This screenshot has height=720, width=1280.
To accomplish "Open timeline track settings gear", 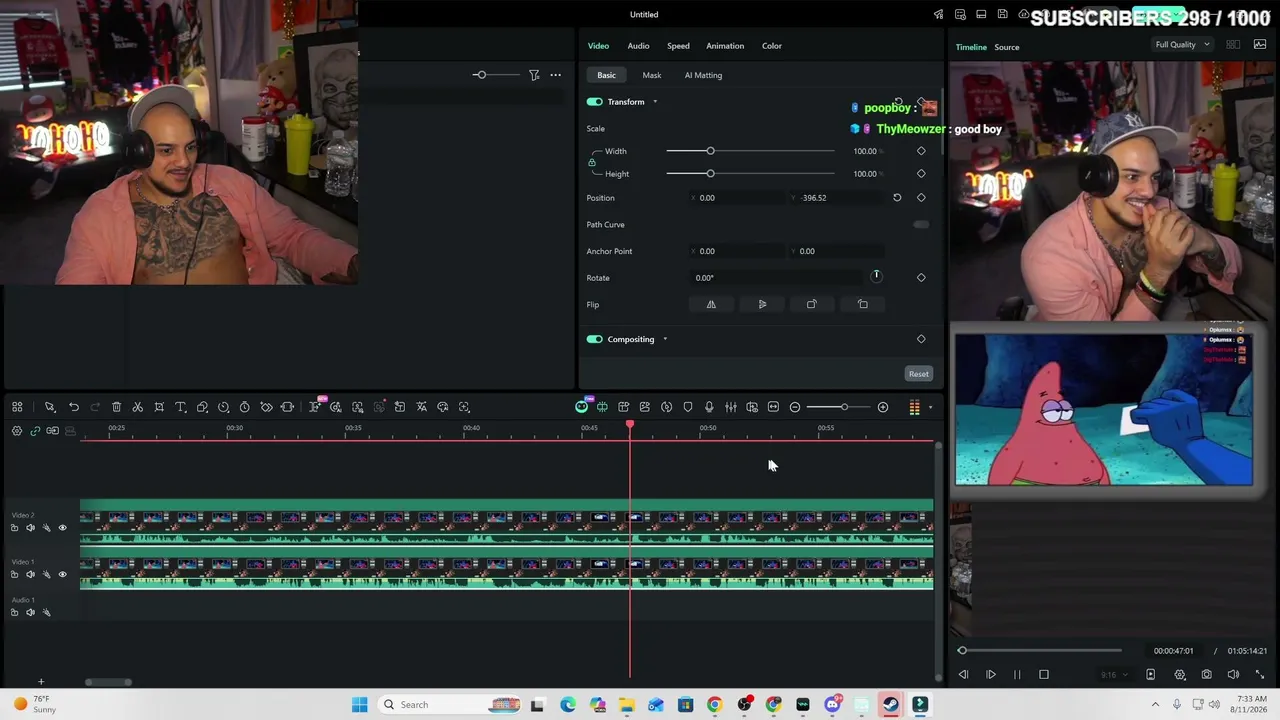I will [17, 431].
